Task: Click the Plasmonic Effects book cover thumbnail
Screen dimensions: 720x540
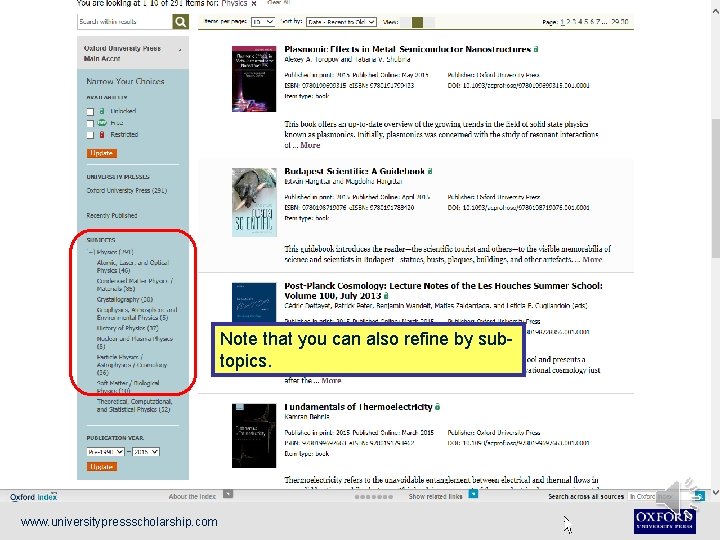Action: click(x=254, y=79)
